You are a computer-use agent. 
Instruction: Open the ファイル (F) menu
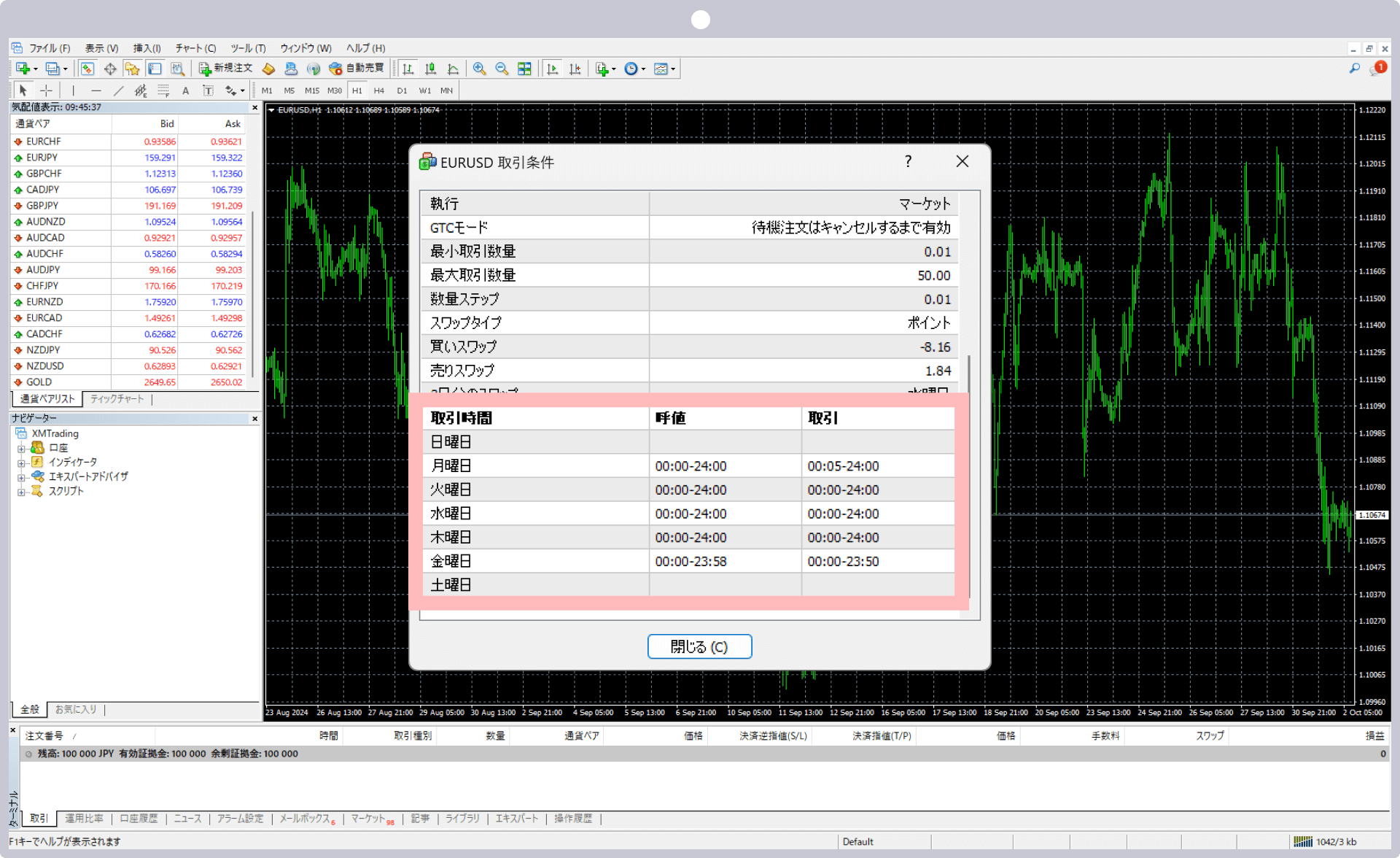(50, 48)
